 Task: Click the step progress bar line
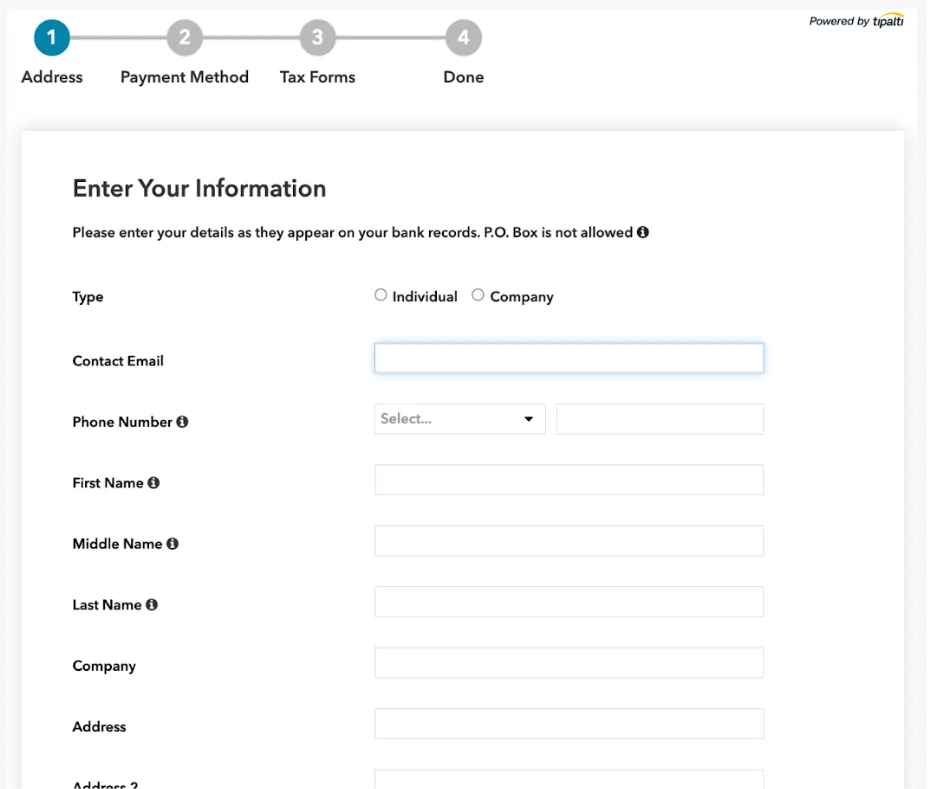(x=250, y=37)
